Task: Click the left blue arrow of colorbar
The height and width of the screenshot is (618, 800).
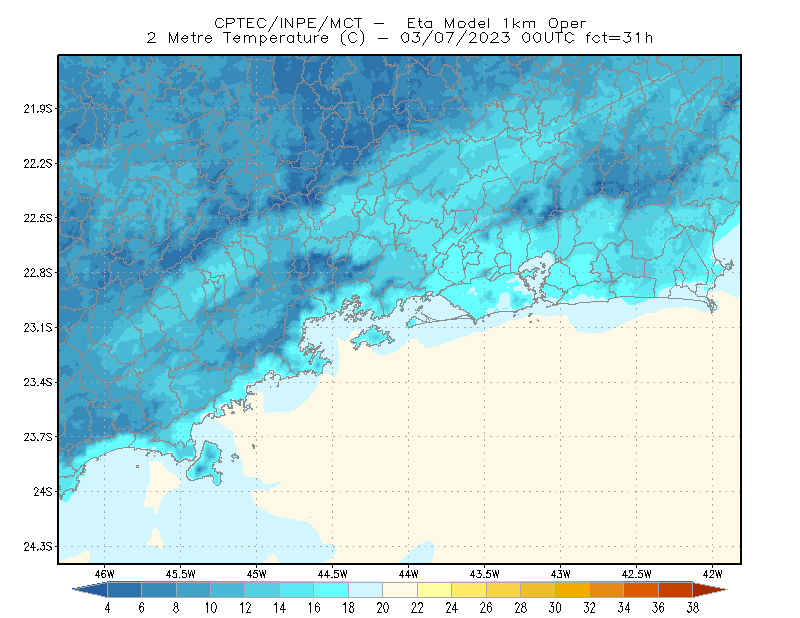Action: (90, 590)
